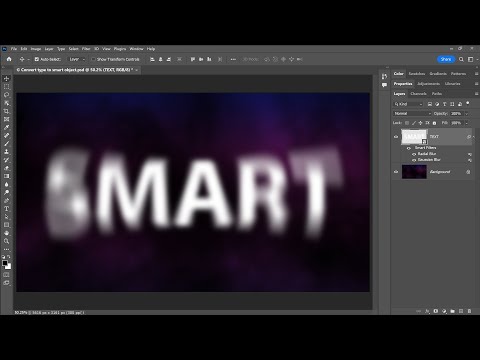Select the Object Selection tool
The width and height of the screenshot is (480, 360).
[6, 103]
